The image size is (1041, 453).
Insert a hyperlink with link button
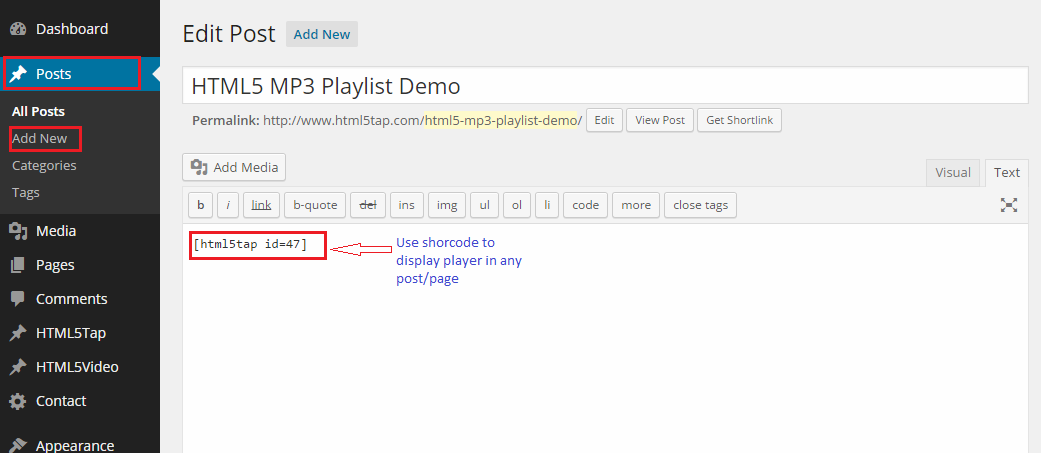click(262, 205)
